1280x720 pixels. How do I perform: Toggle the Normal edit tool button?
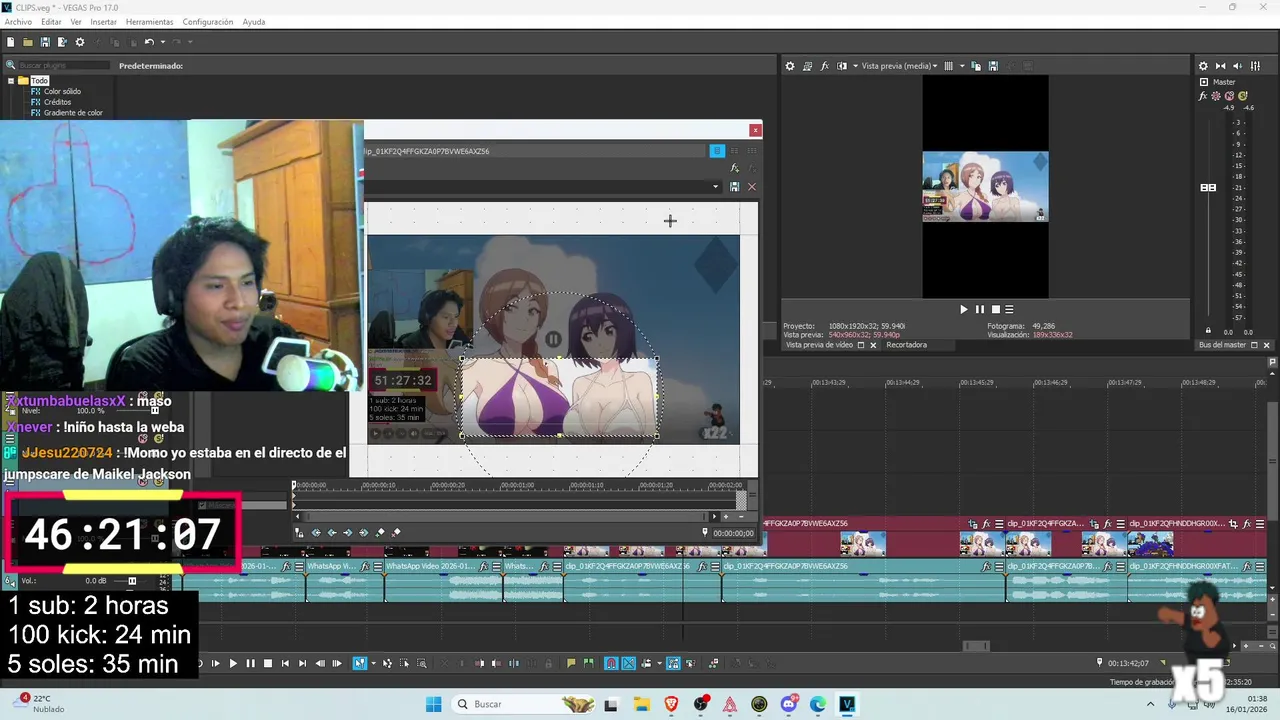[x=359, y=663]
